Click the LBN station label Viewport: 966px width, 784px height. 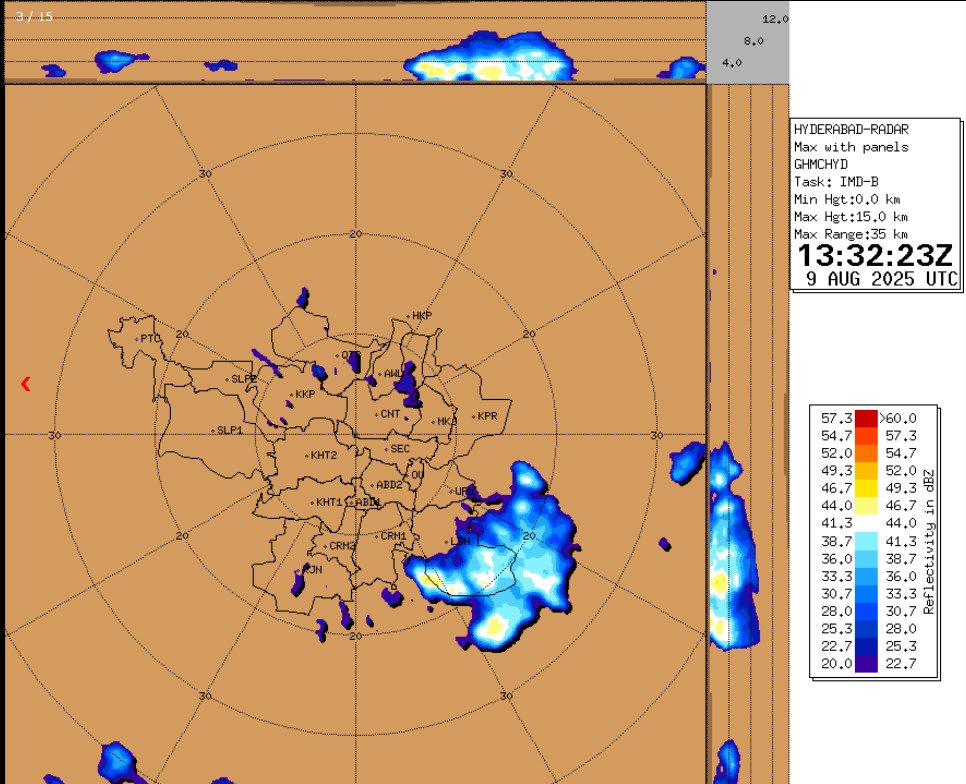pos(460,541)
